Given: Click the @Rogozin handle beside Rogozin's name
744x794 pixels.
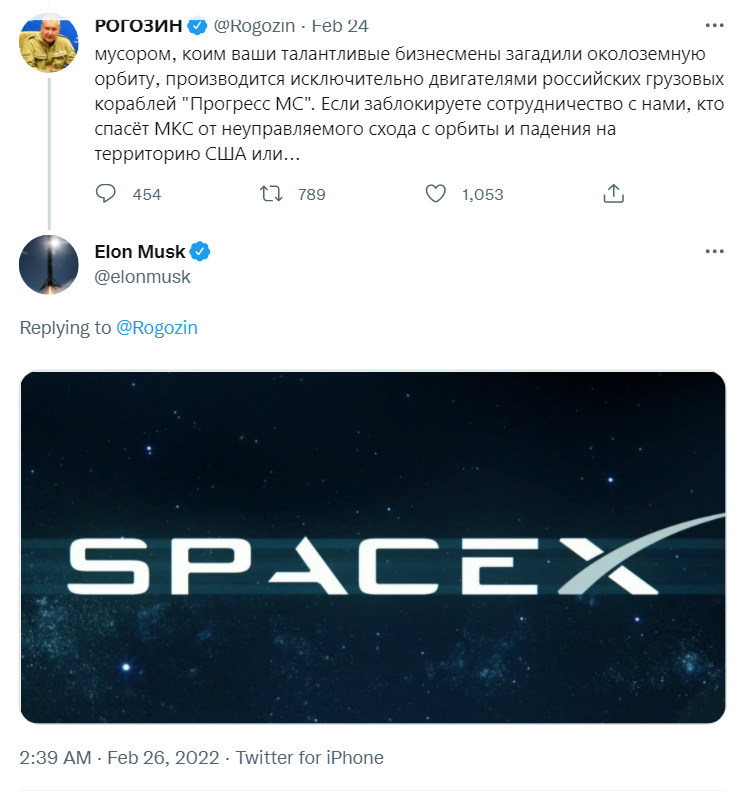Looking at the screenshot, I should 254,25.
